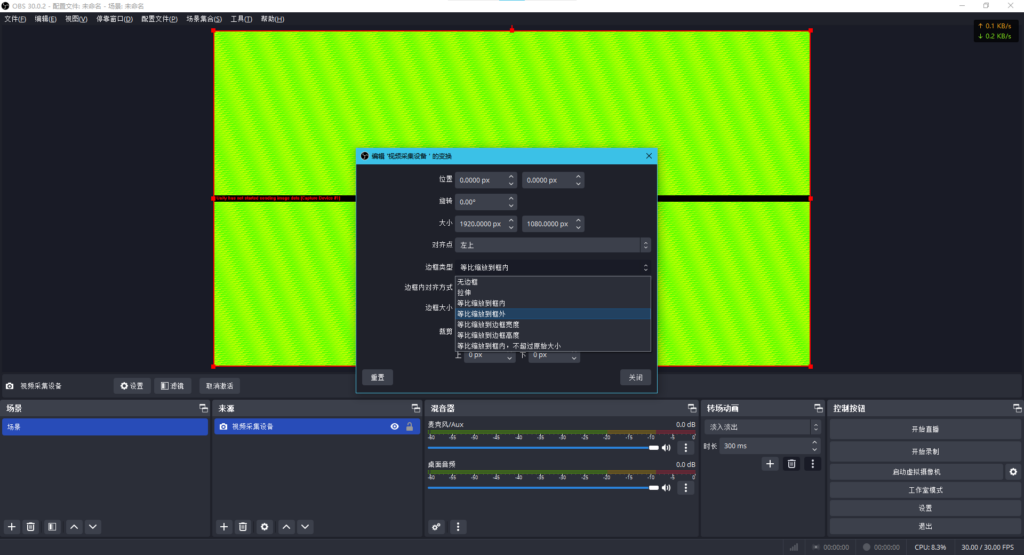Image resolution: width=1024 pixels, height=555 pixels.
Task: Click the trash icon in Sources panel
Action: pos(242,526)
